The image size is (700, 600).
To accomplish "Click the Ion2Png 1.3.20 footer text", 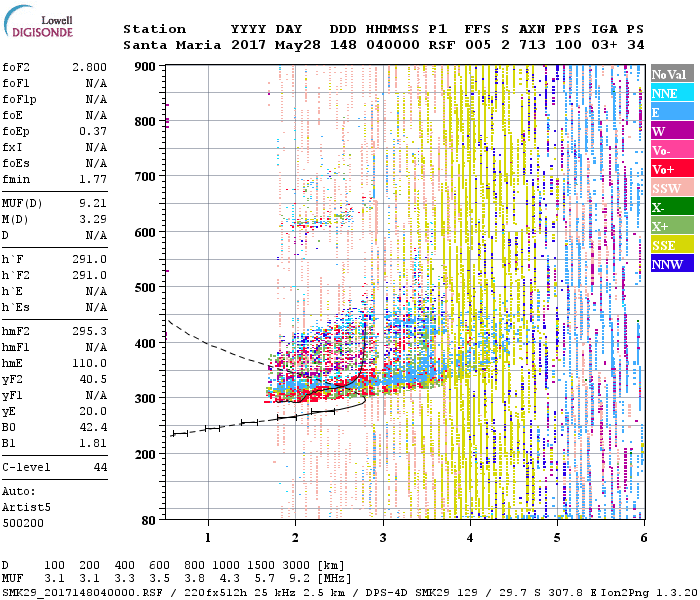I will click(650, 592).
